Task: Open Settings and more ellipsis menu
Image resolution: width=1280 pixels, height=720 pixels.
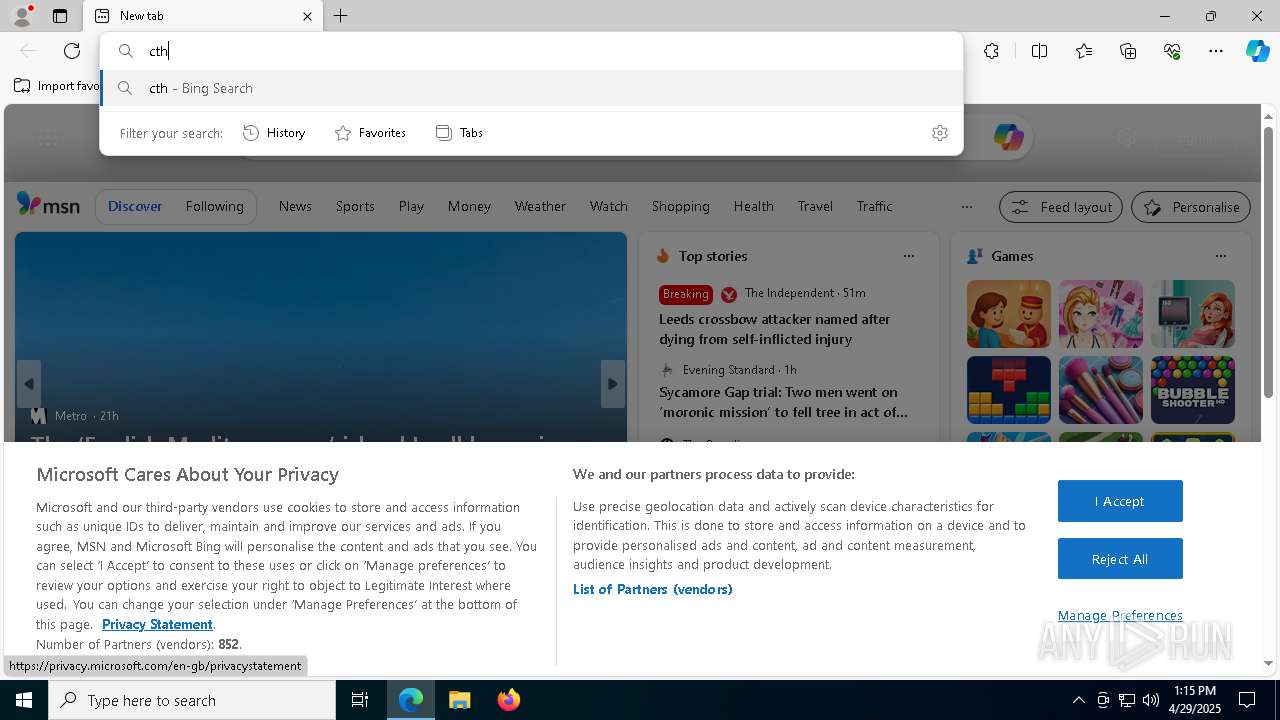Action: [x=1216, y=51]
